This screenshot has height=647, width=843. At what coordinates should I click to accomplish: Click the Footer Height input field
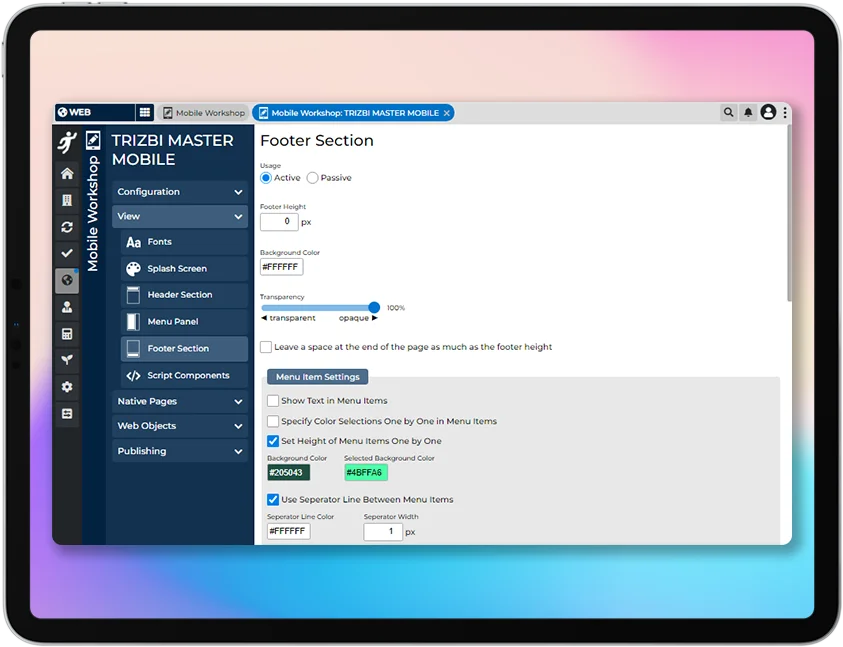click(278, 221)
